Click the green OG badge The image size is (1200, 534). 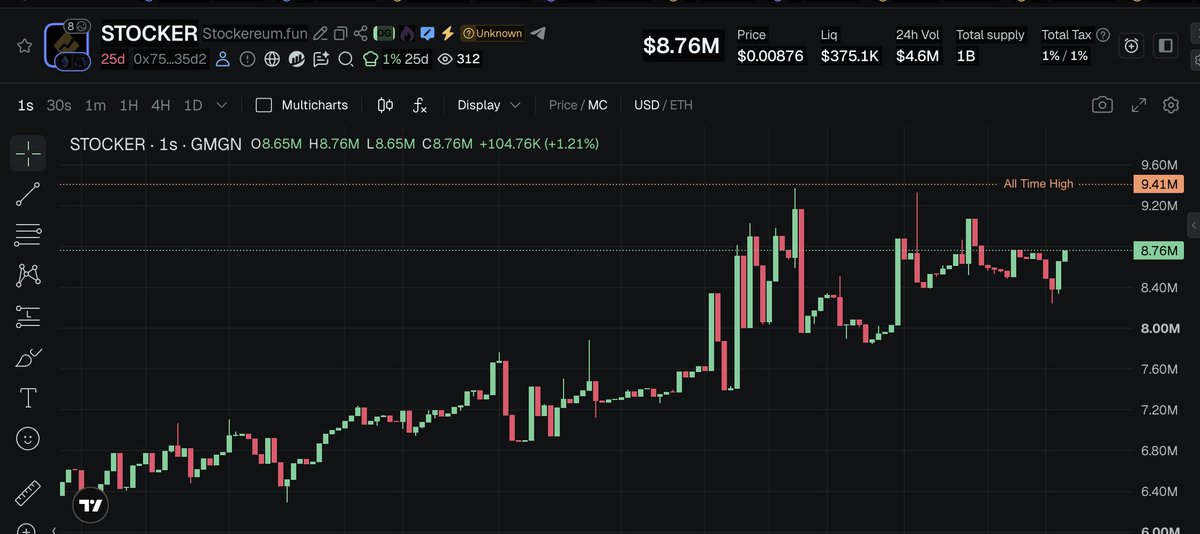[x=383, y=33]
